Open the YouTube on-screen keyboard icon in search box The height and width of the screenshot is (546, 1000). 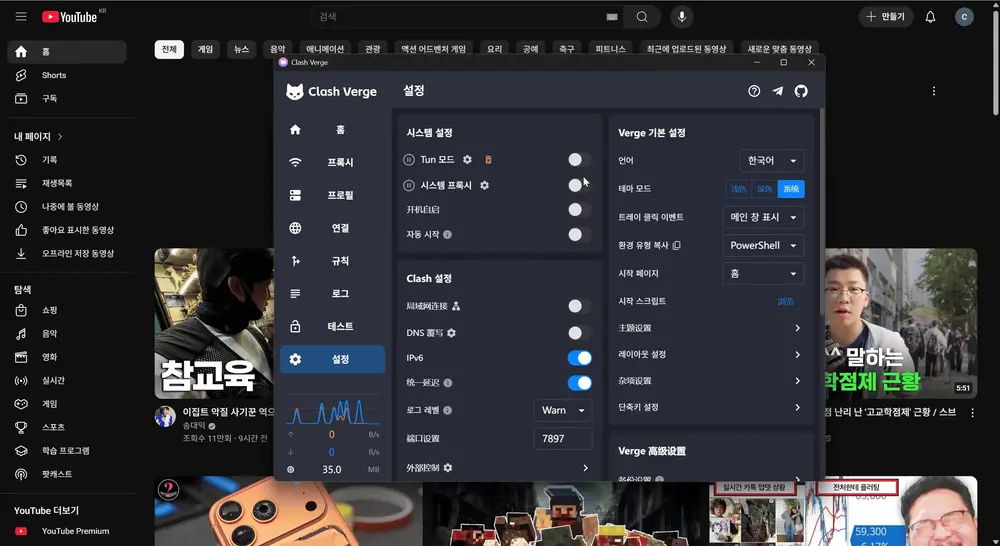[x=612, y=17]
